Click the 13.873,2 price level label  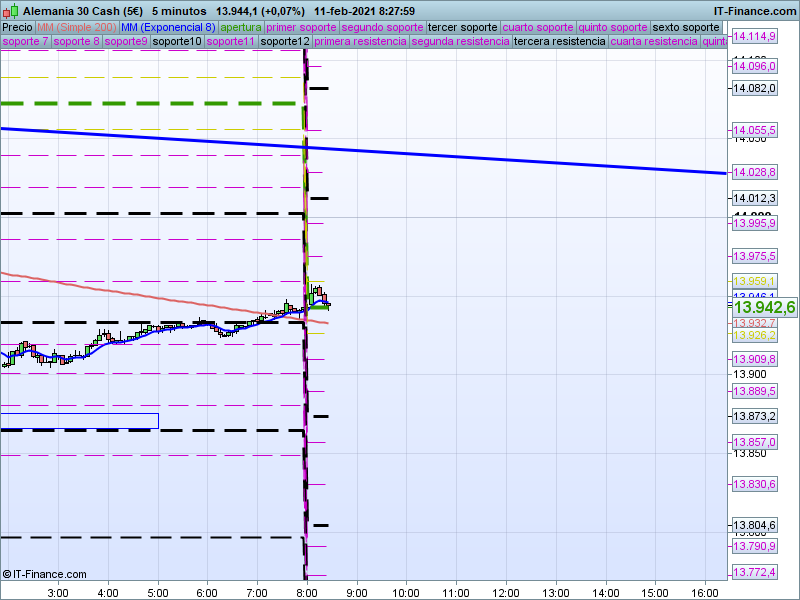pyautogui.click(x=754, y=416)
